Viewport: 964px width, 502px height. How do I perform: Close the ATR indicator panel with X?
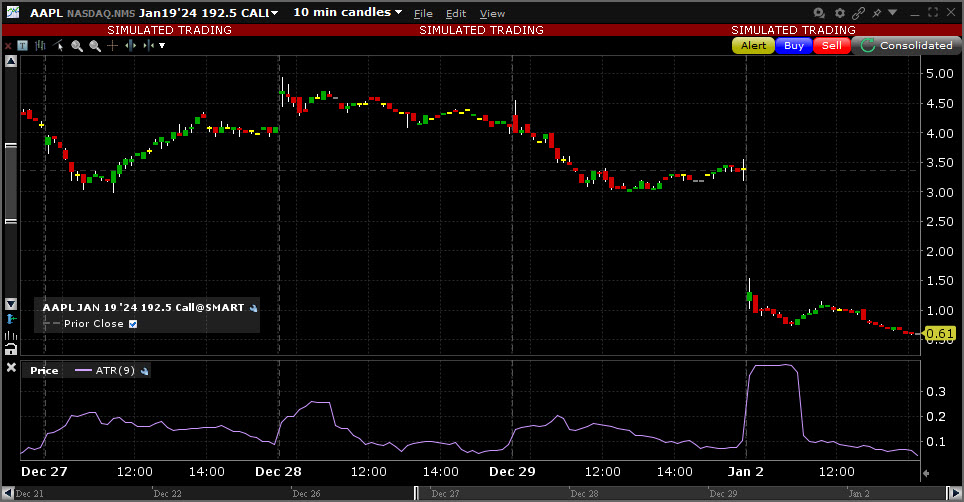(11, 367)
